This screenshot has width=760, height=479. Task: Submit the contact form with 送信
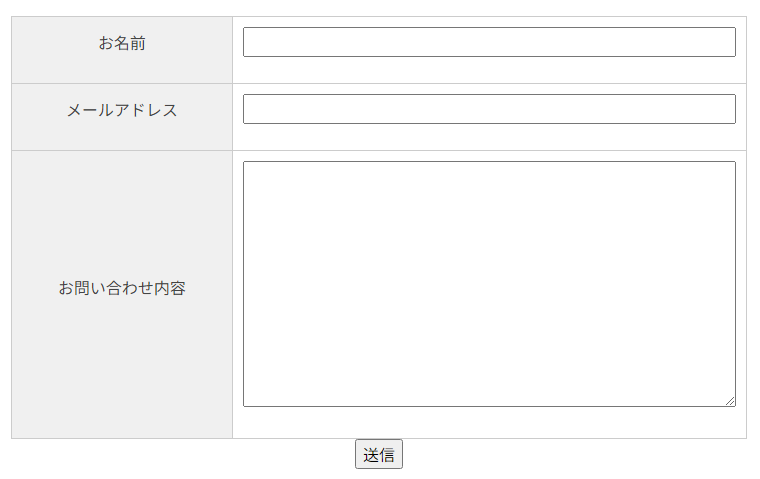tap(379, 455)
